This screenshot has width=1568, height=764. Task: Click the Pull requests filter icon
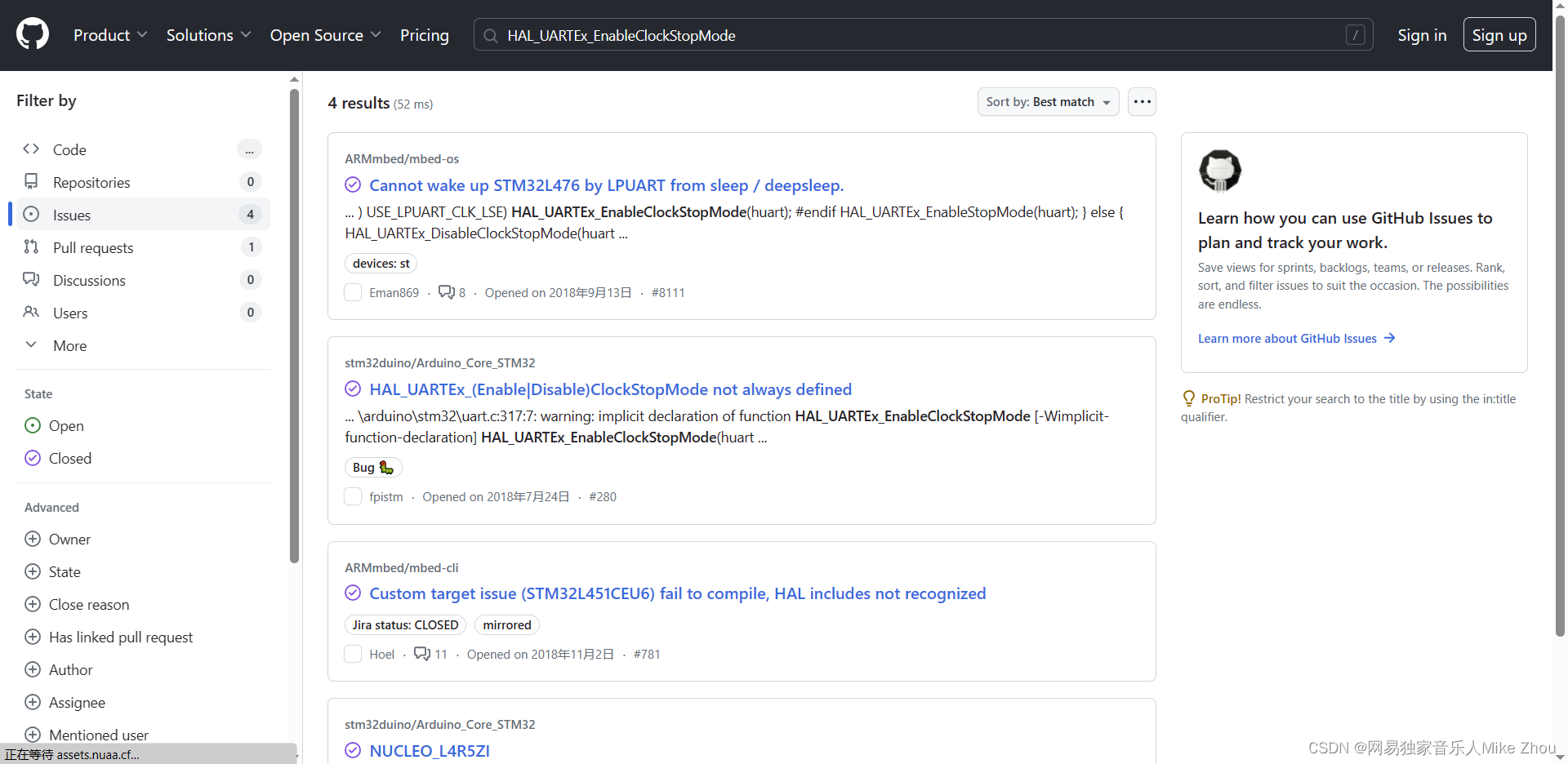pos(31,247)
